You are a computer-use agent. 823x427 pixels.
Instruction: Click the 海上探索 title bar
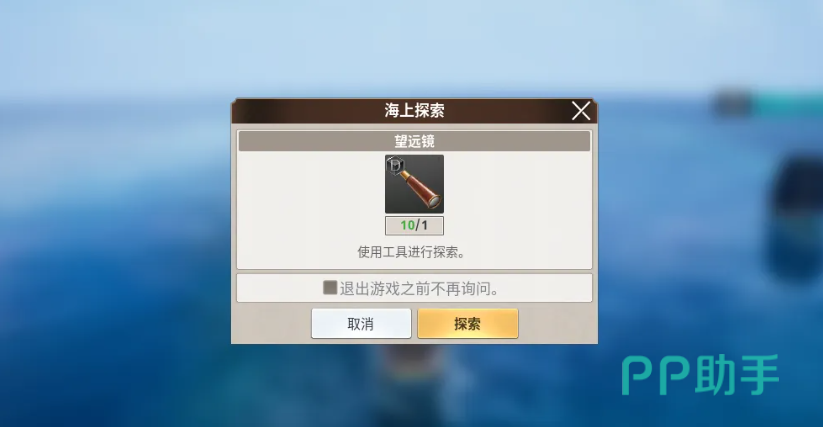(414, 111)
